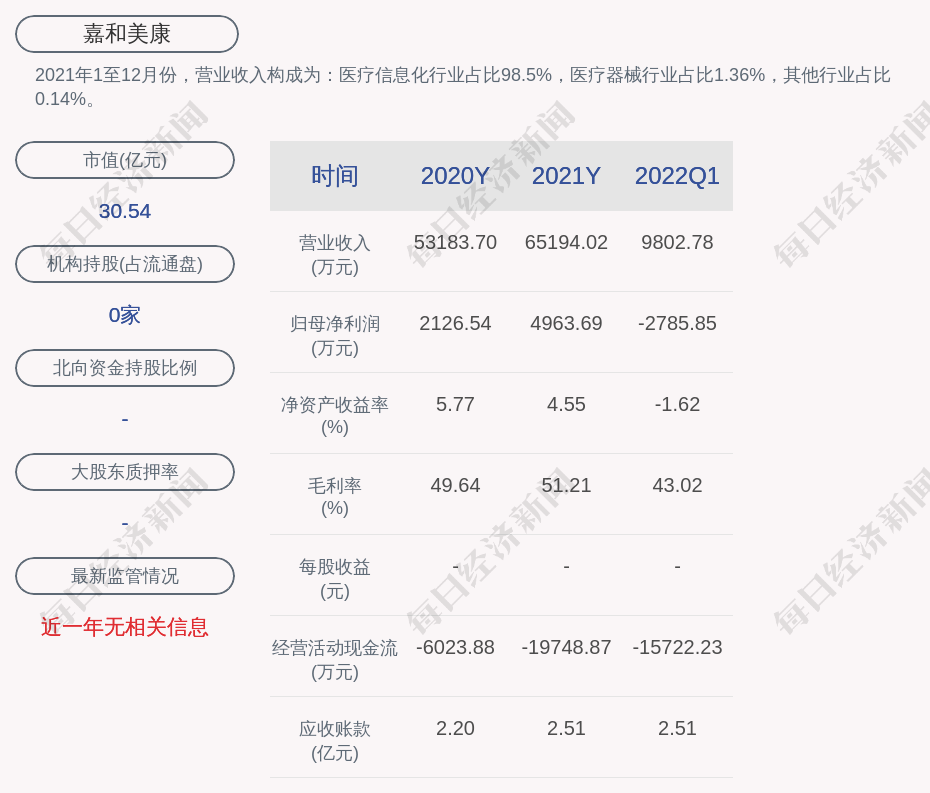
Task: Select net profit value 2126.54
Action: click(x=455, y=323)
